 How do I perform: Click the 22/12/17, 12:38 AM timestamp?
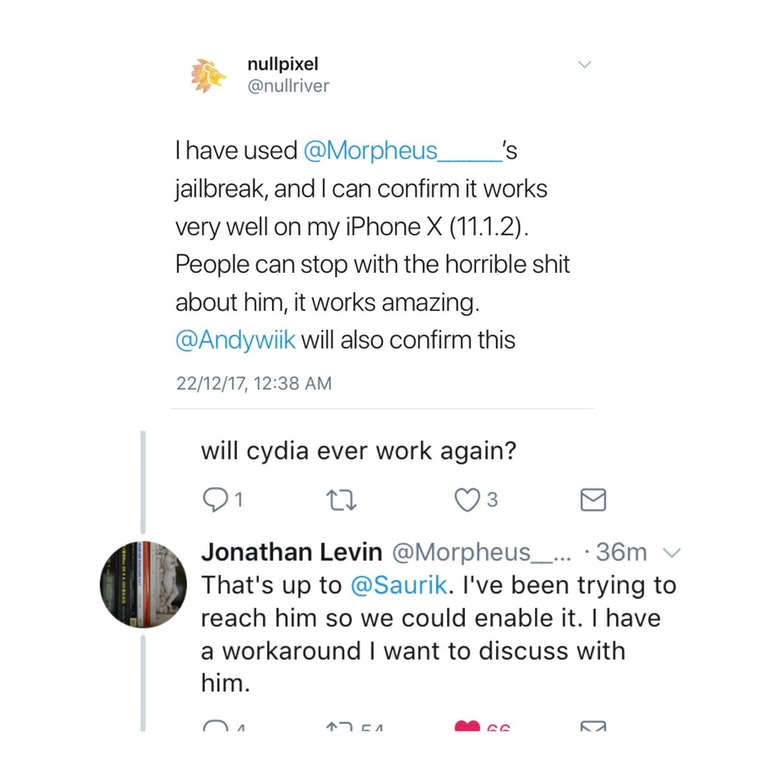254,383
